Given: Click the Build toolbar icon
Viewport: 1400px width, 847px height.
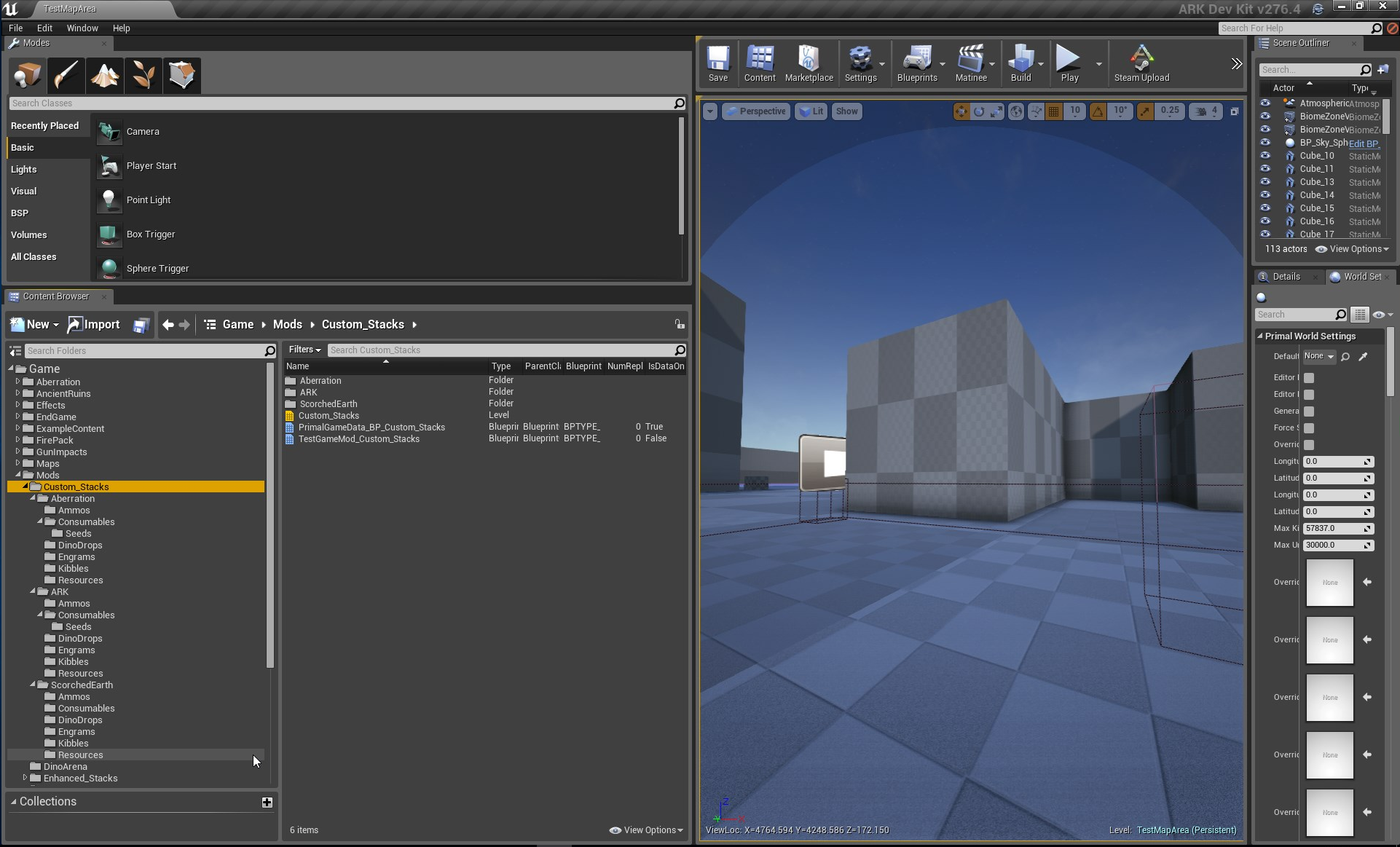Looking at the screenshot, I should click(x=1020, y=63).
